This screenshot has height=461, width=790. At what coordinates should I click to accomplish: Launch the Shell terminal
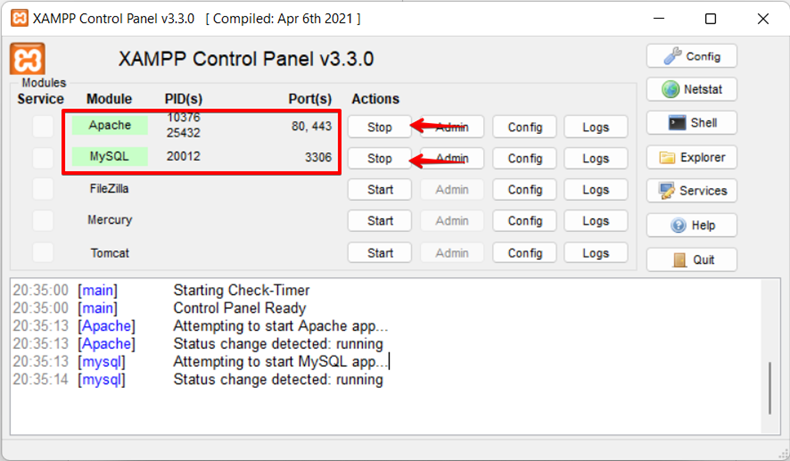(x=692, y=123)
